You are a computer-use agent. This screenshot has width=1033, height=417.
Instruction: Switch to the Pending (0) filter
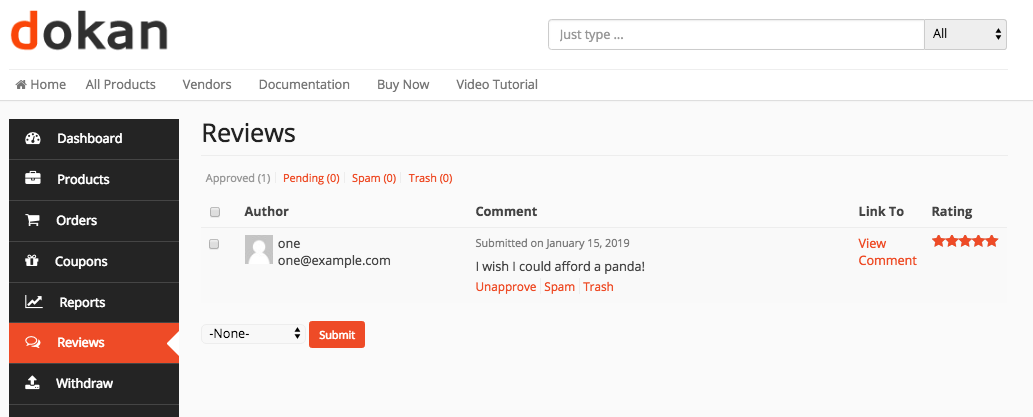click(311, 178)
